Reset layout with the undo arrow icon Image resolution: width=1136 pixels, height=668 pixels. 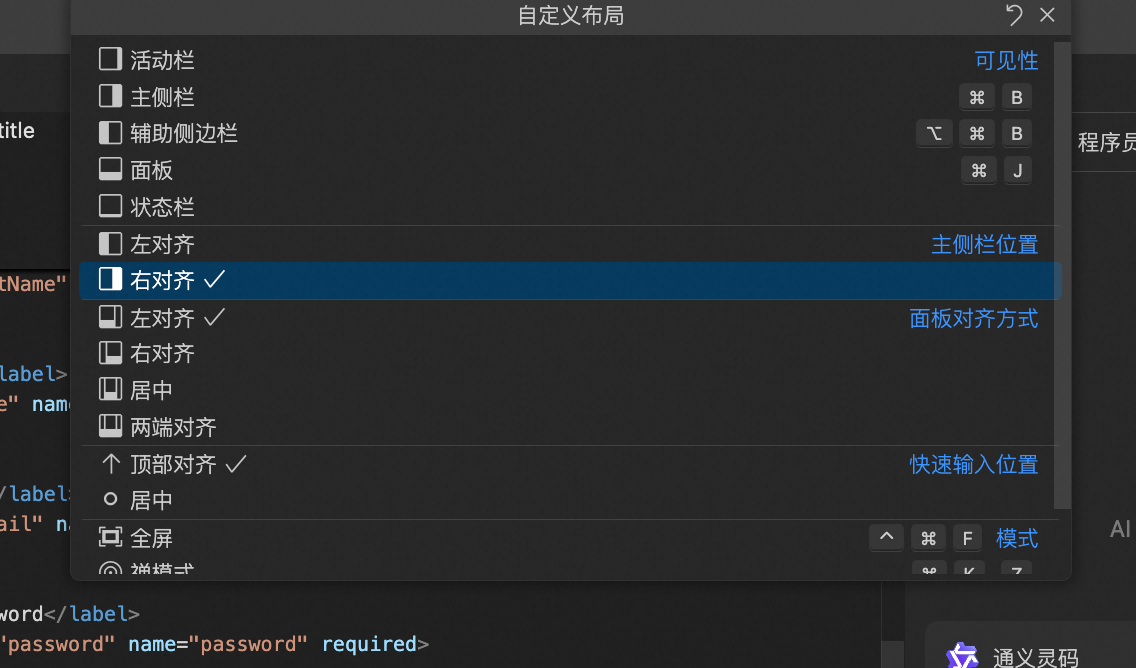[1014, 15]
